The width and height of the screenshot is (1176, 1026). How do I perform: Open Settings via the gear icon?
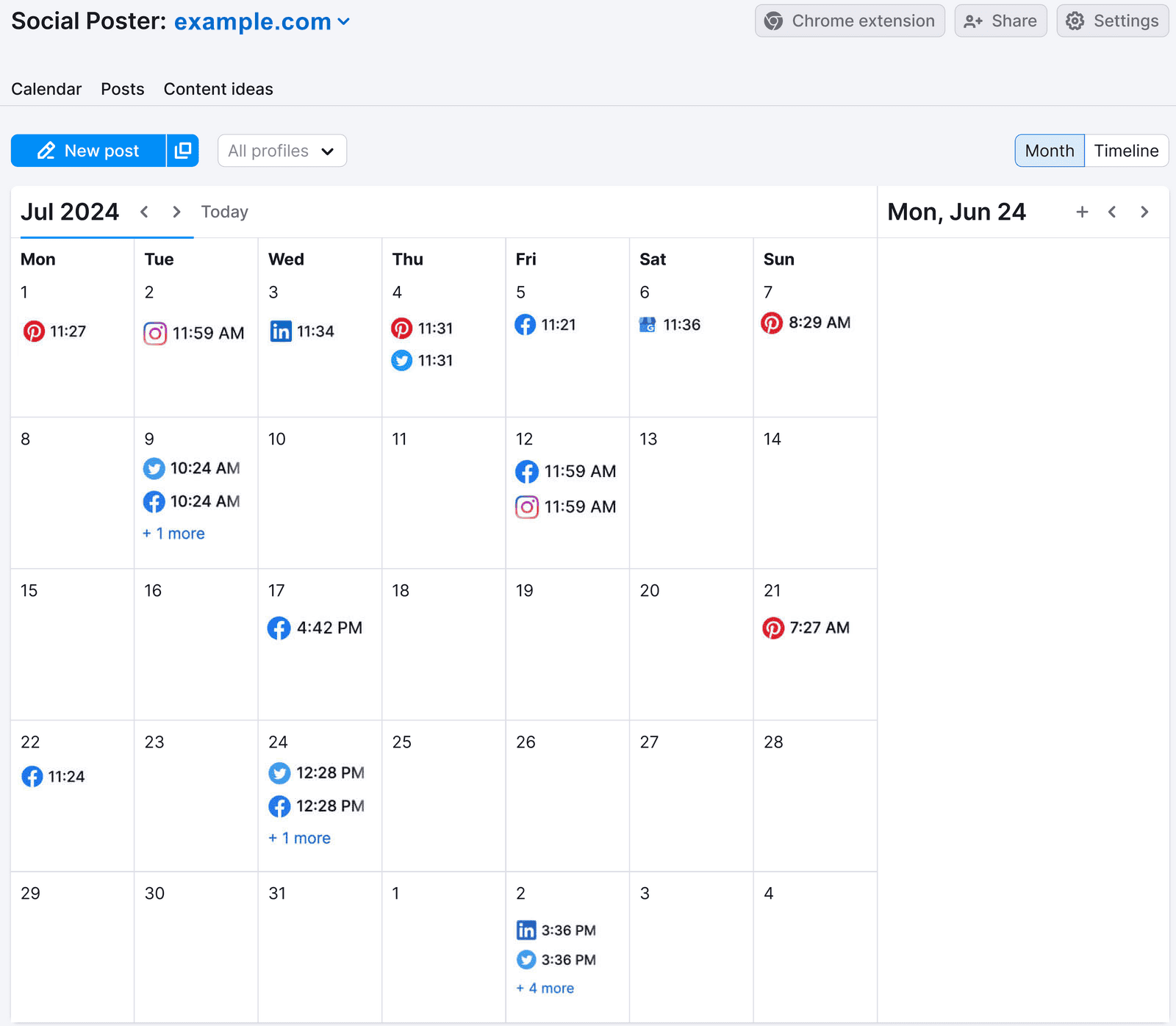(1075, 21)
